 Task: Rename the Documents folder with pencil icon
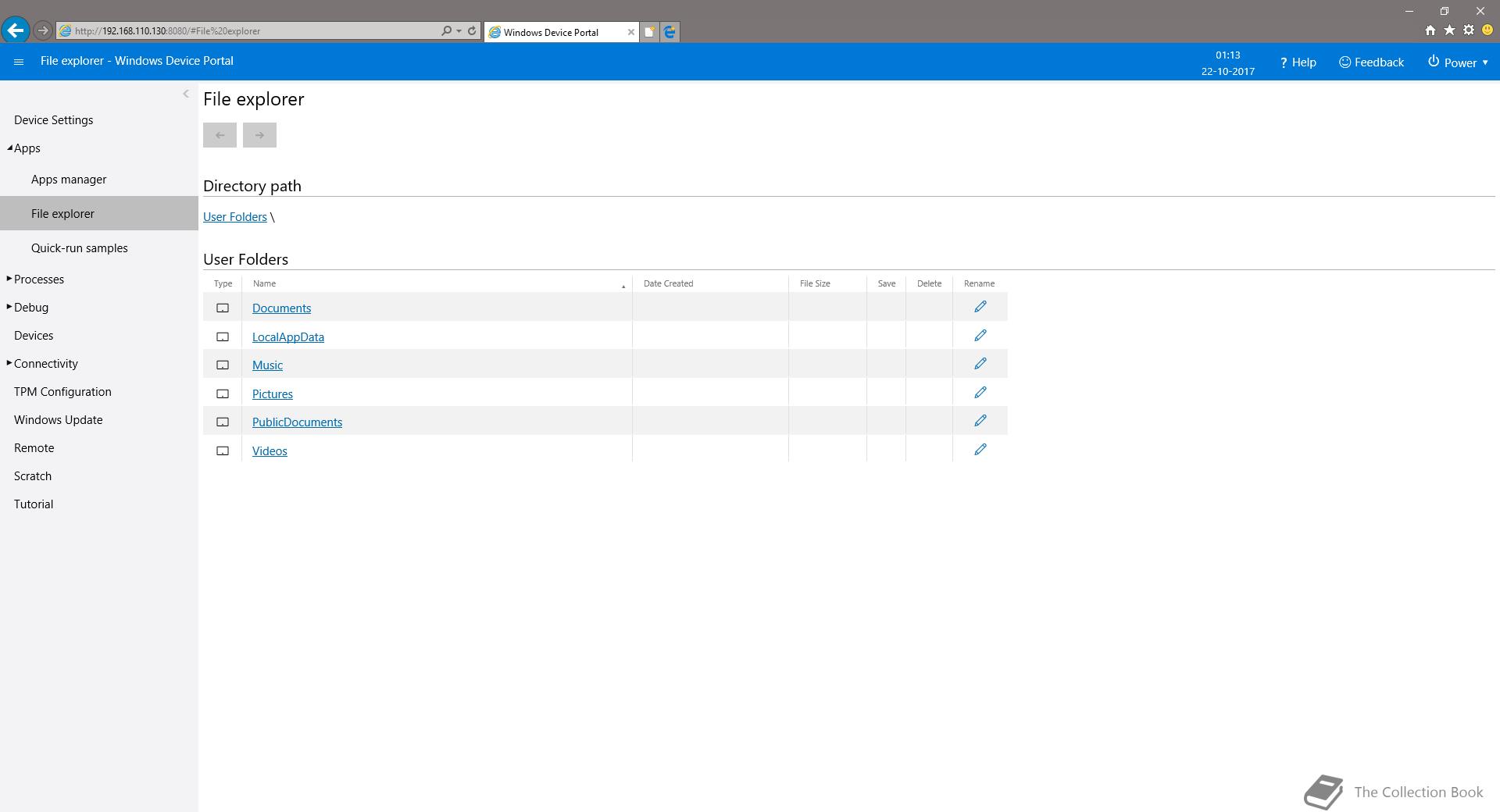coord(980,307)
